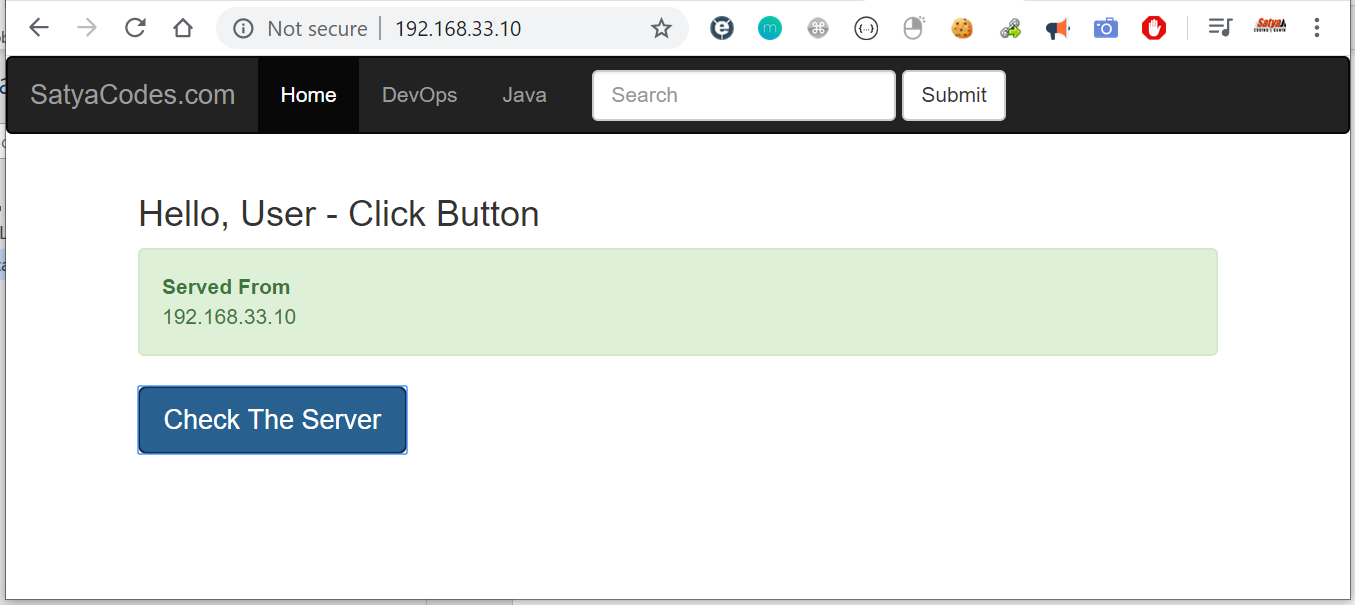Open the Satya profile avatar

click(x=1270, y=27)
